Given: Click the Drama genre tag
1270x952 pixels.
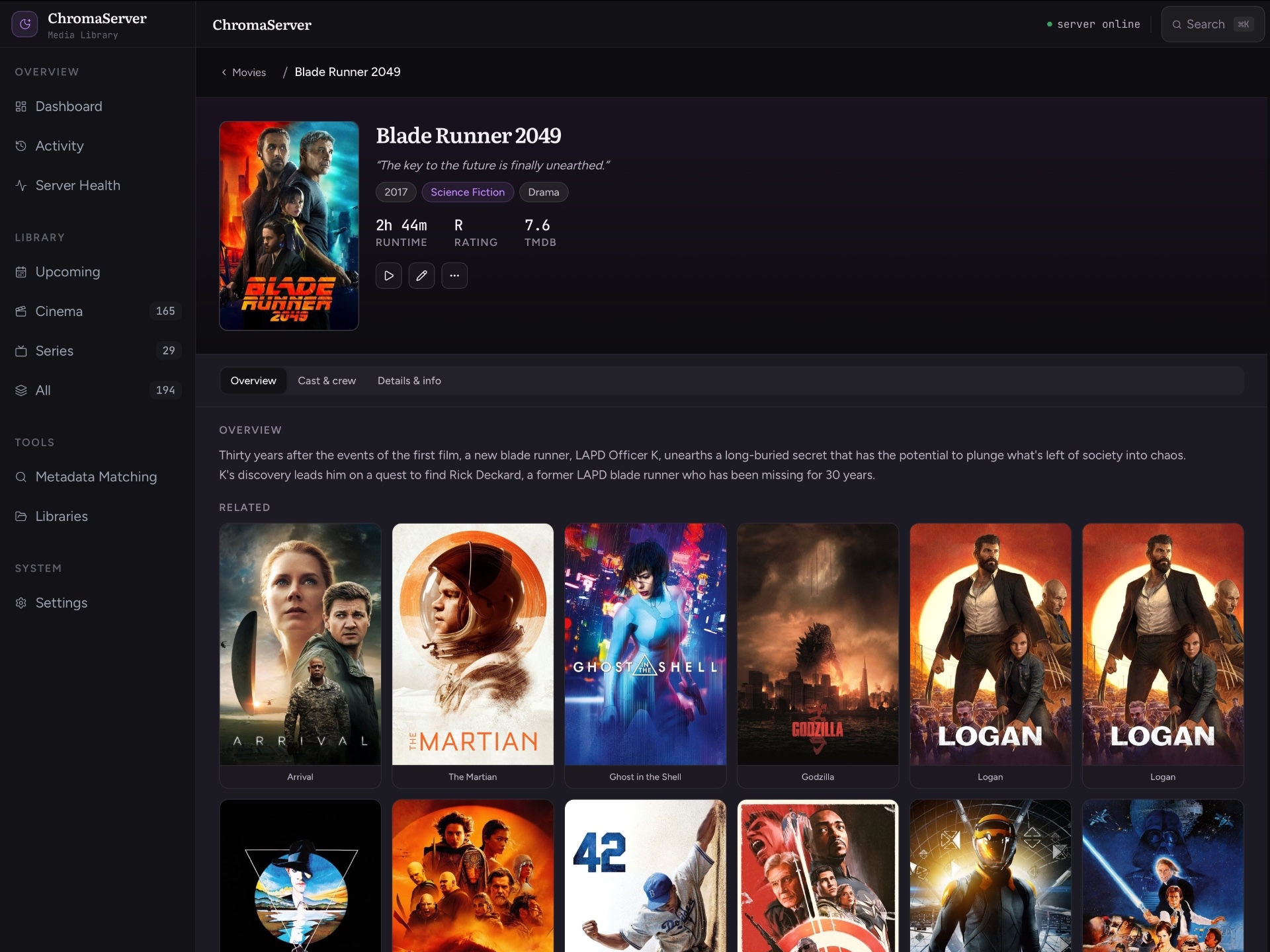Looking at the screenshot, I should [544, 192].
